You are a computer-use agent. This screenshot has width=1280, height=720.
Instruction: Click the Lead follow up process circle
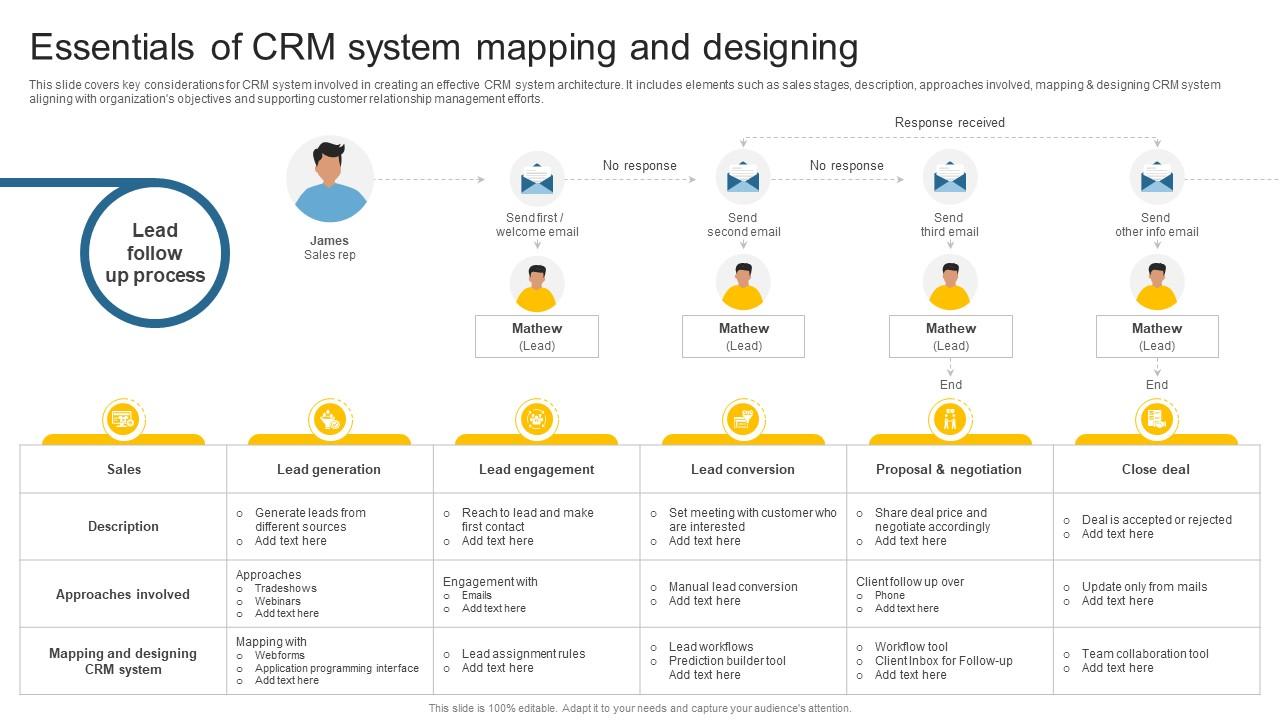(155, 252)
